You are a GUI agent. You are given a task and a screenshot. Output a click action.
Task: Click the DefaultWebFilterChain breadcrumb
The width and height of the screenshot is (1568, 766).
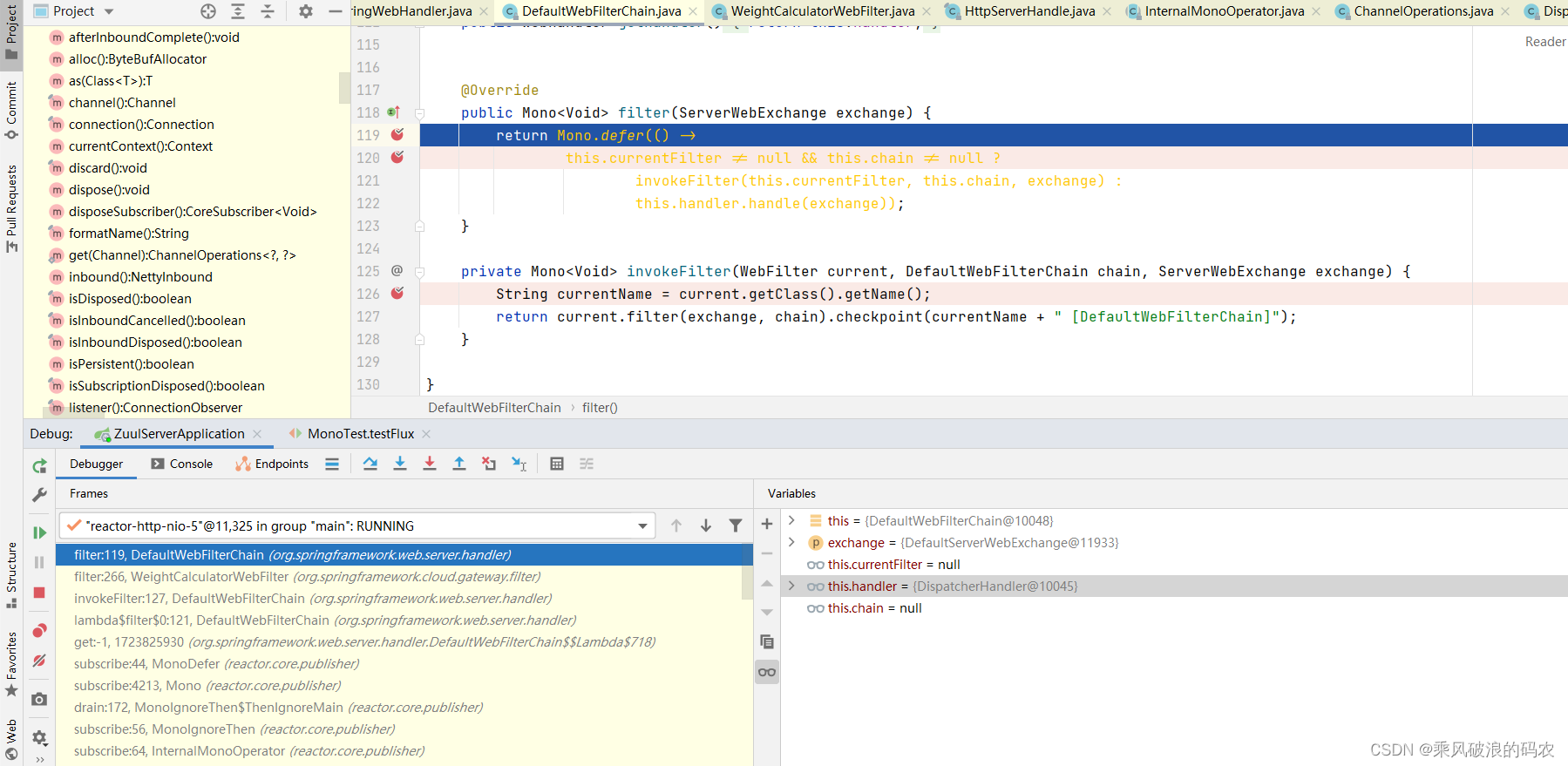coord(494,408)
